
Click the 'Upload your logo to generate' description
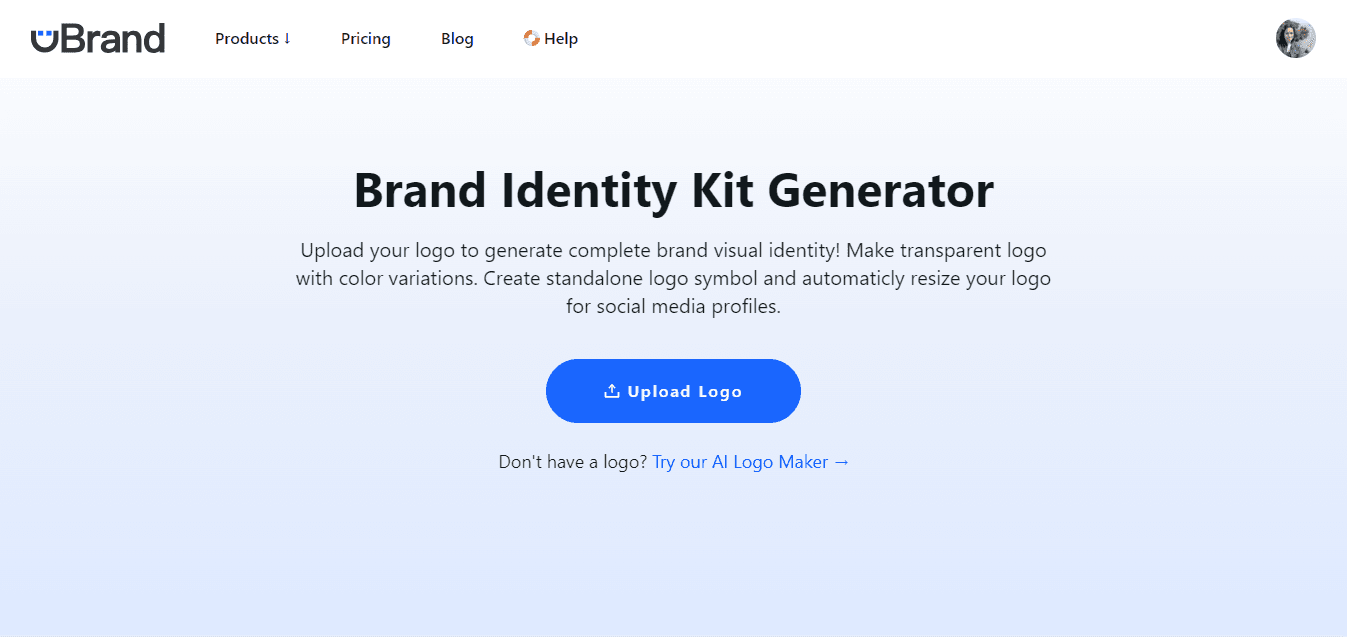[673, 278]
